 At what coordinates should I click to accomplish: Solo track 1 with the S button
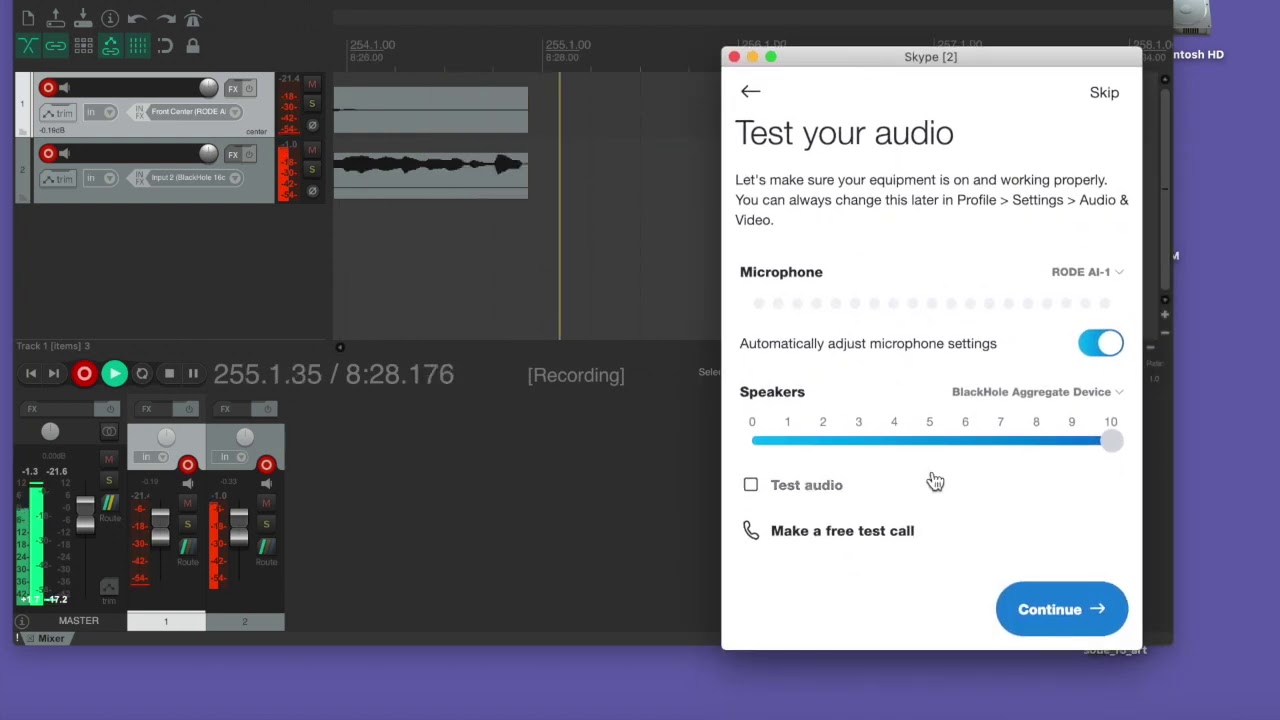[312, 104]
